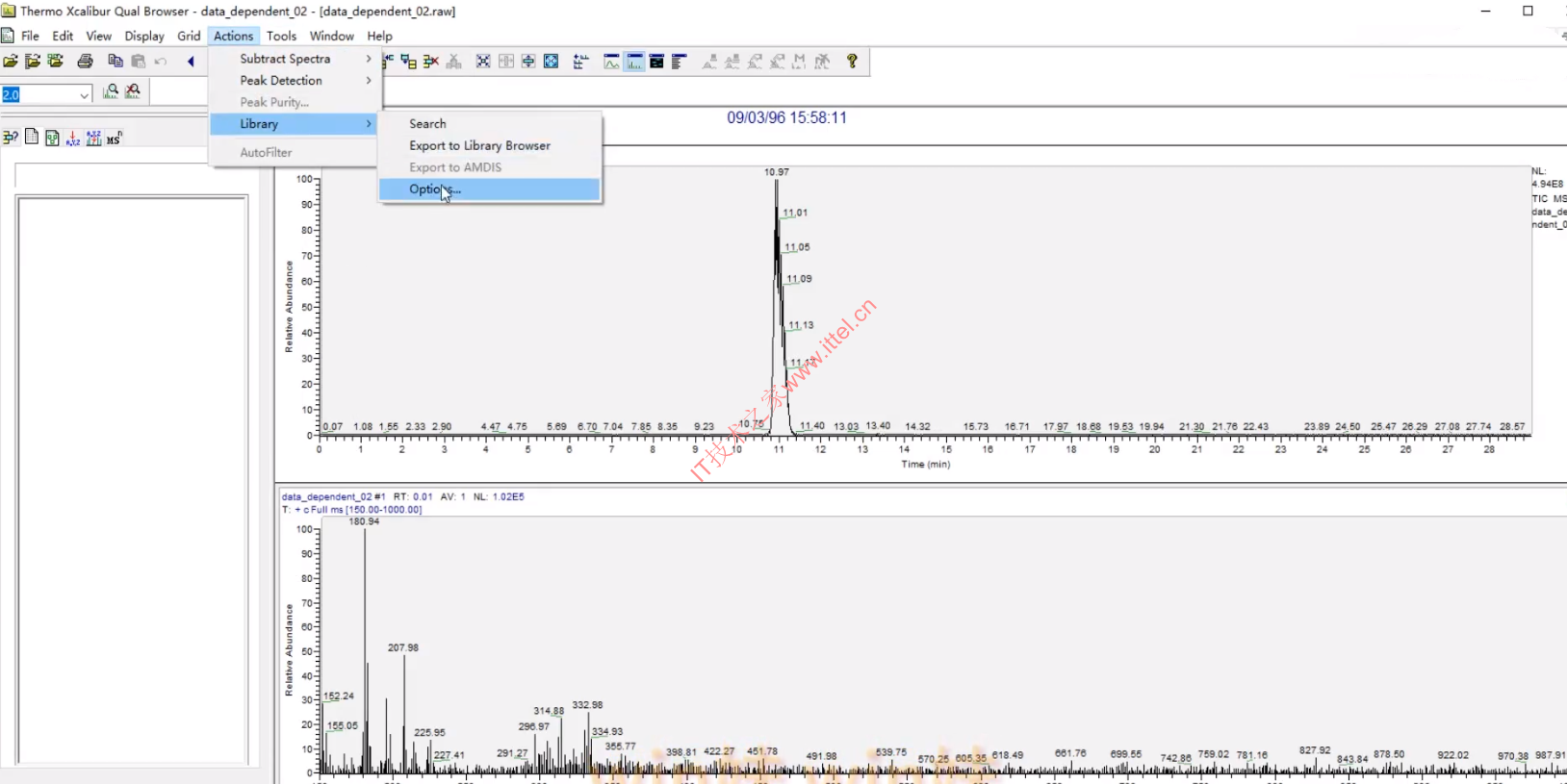Viewport: 1567px width, 784px height.
Task: Click the blue left arrow icon
Action: [x=191, y=62]
